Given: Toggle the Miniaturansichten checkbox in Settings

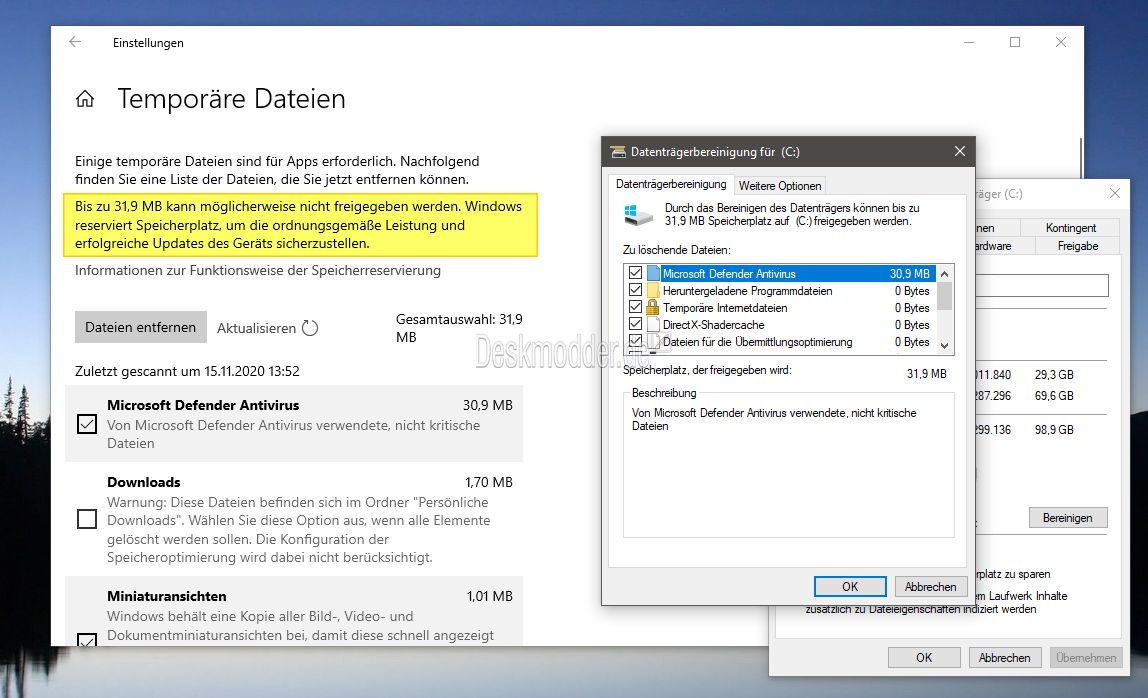Looking at the screenshot, I should coord(87,639).
